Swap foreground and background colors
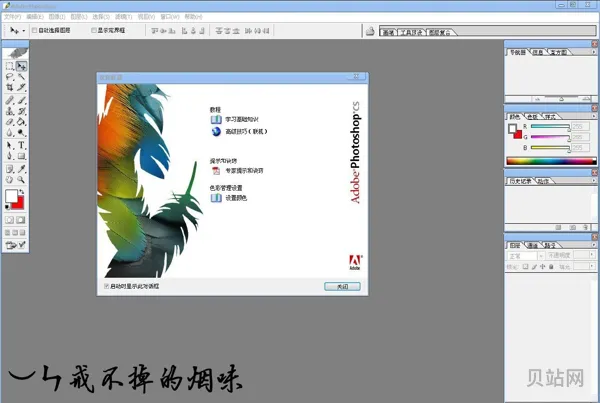The width and height of the screenshot is (600, 403). click(x=22, y=191)
